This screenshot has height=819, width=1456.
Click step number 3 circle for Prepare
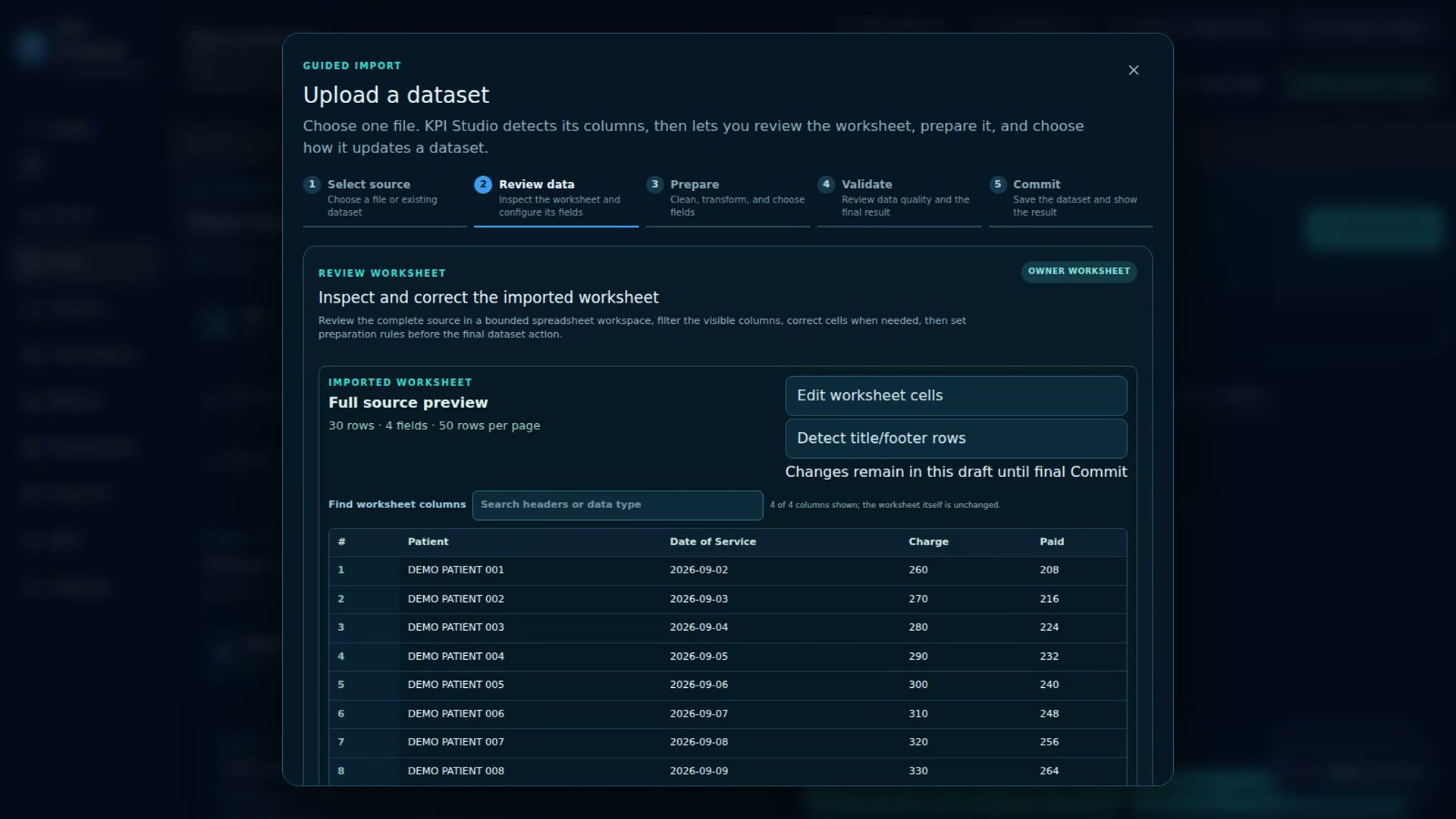[x=654, y=184]
